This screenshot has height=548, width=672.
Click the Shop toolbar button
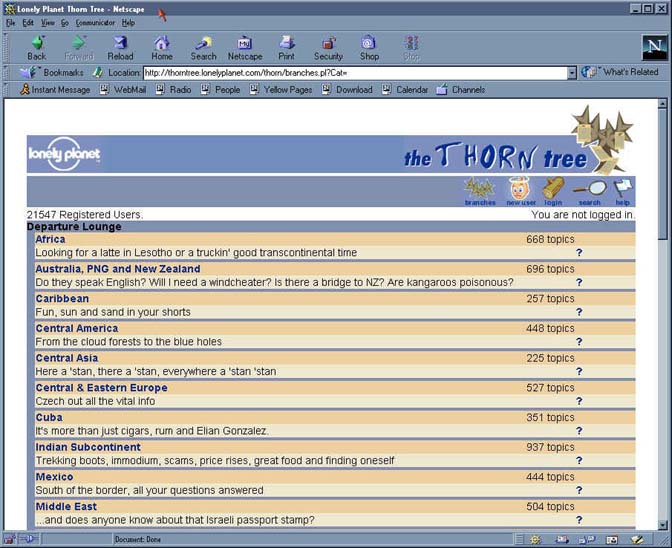pyautogui.click(x=369, y=48)
